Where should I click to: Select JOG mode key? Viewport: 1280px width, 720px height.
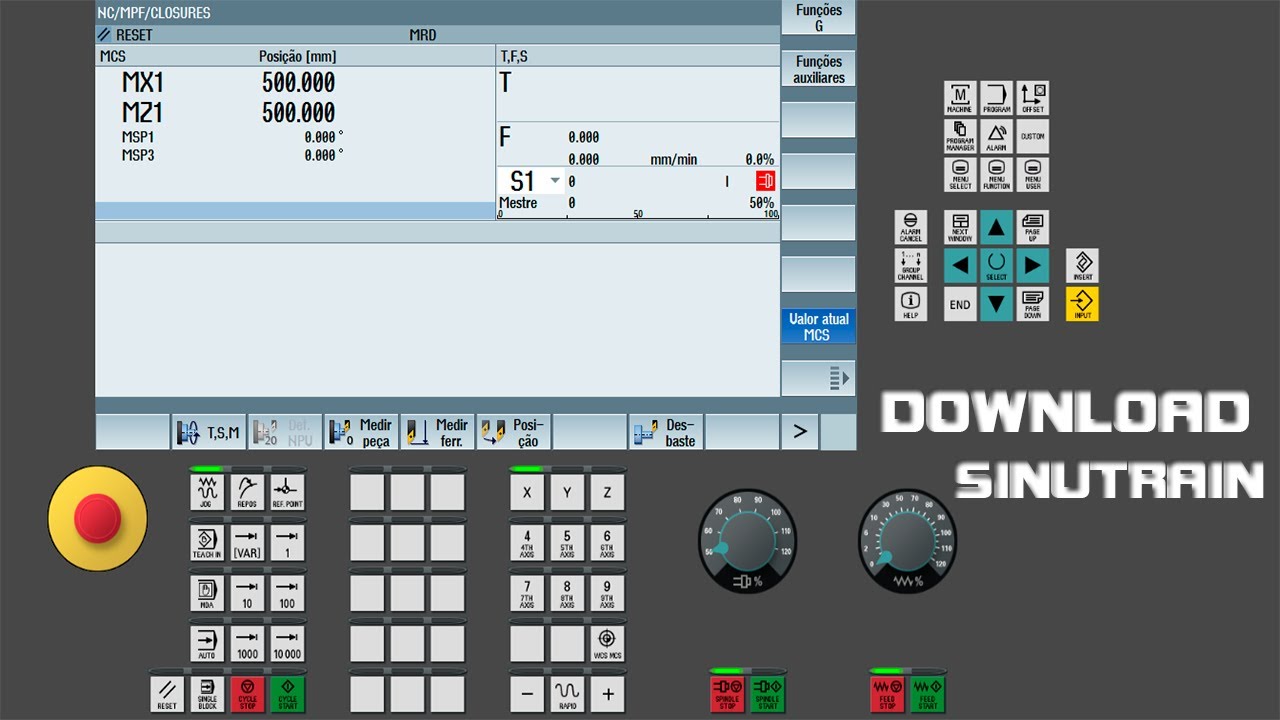tap(207, 492)
